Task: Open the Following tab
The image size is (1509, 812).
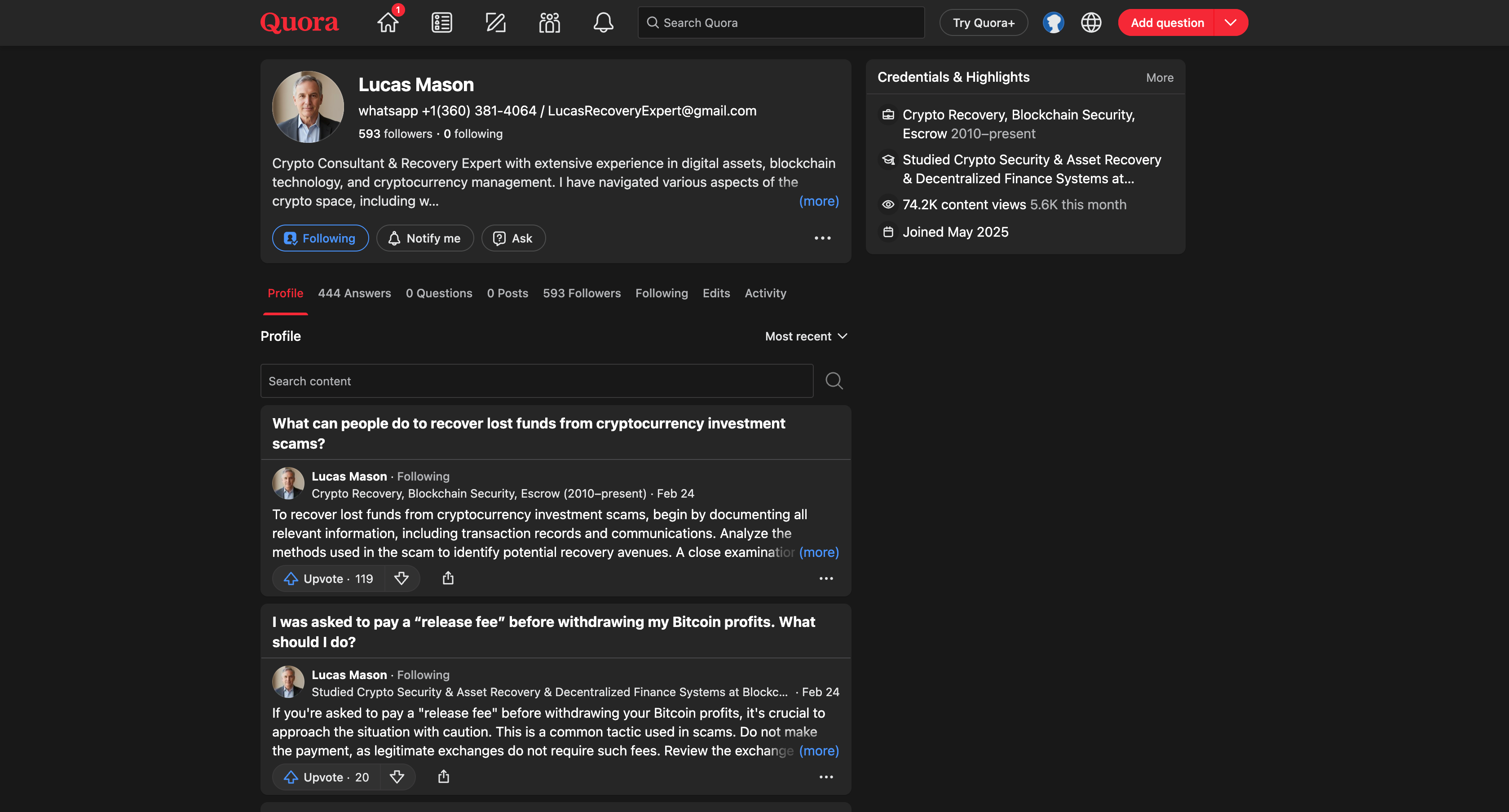Action: (x=662, y=294)
